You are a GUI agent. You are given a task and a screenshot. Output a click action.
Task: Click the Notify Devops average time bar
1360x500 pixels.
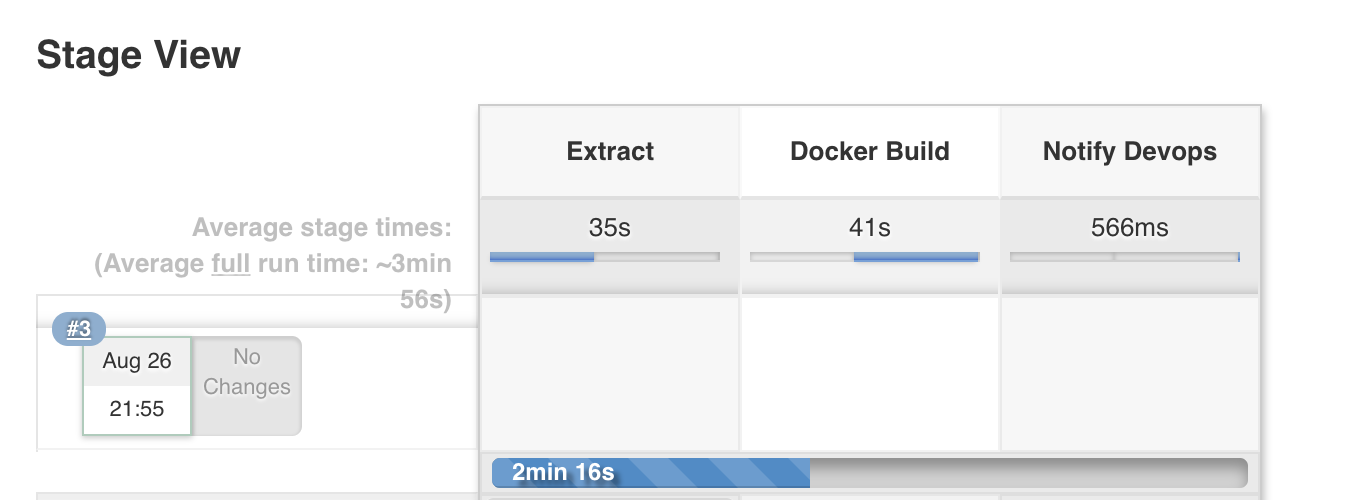click(1125, 257)
